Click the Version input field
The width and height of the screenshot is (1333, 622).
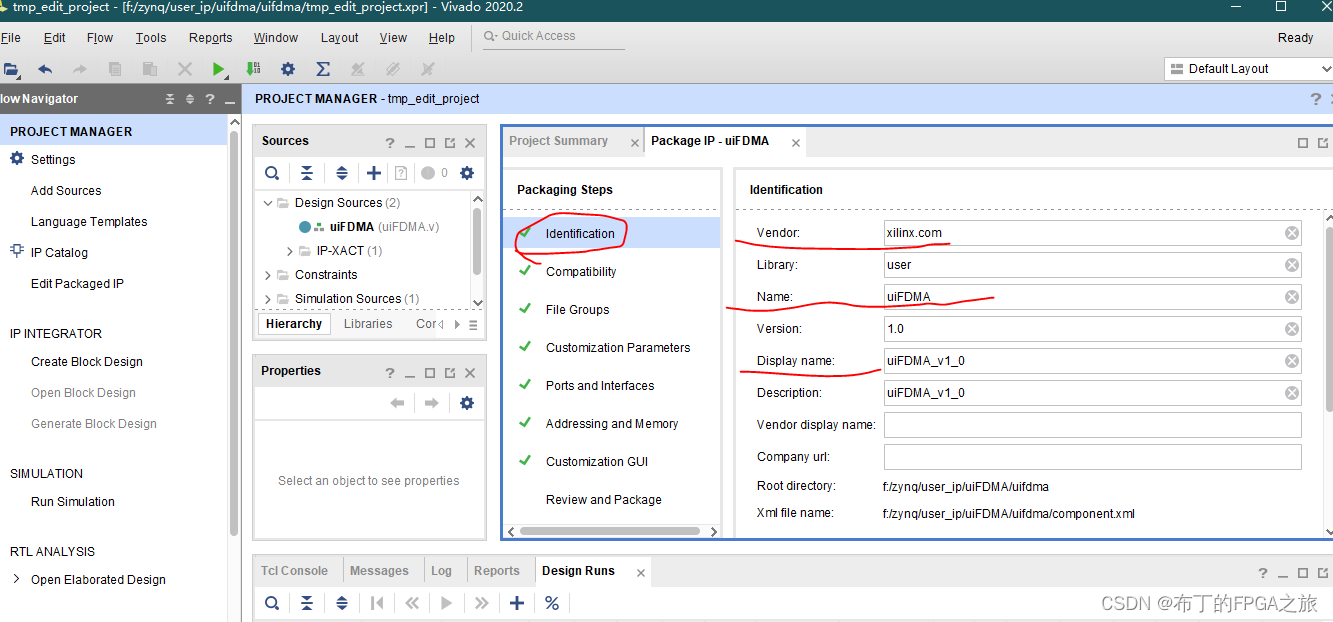(x=1092, y=329)
